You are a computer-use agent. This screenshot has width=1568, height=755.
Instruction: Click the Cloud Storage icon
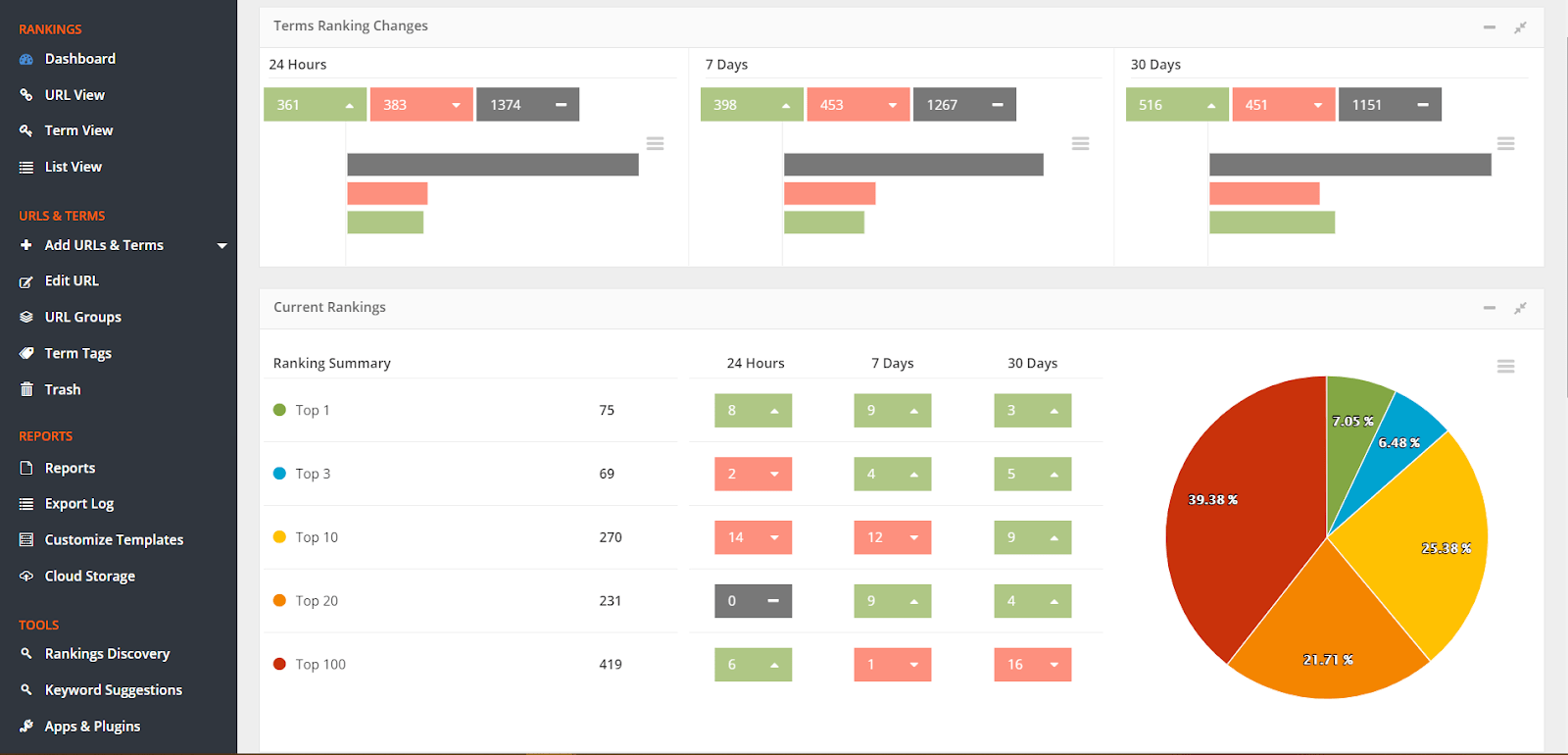(x=26, y=577)
